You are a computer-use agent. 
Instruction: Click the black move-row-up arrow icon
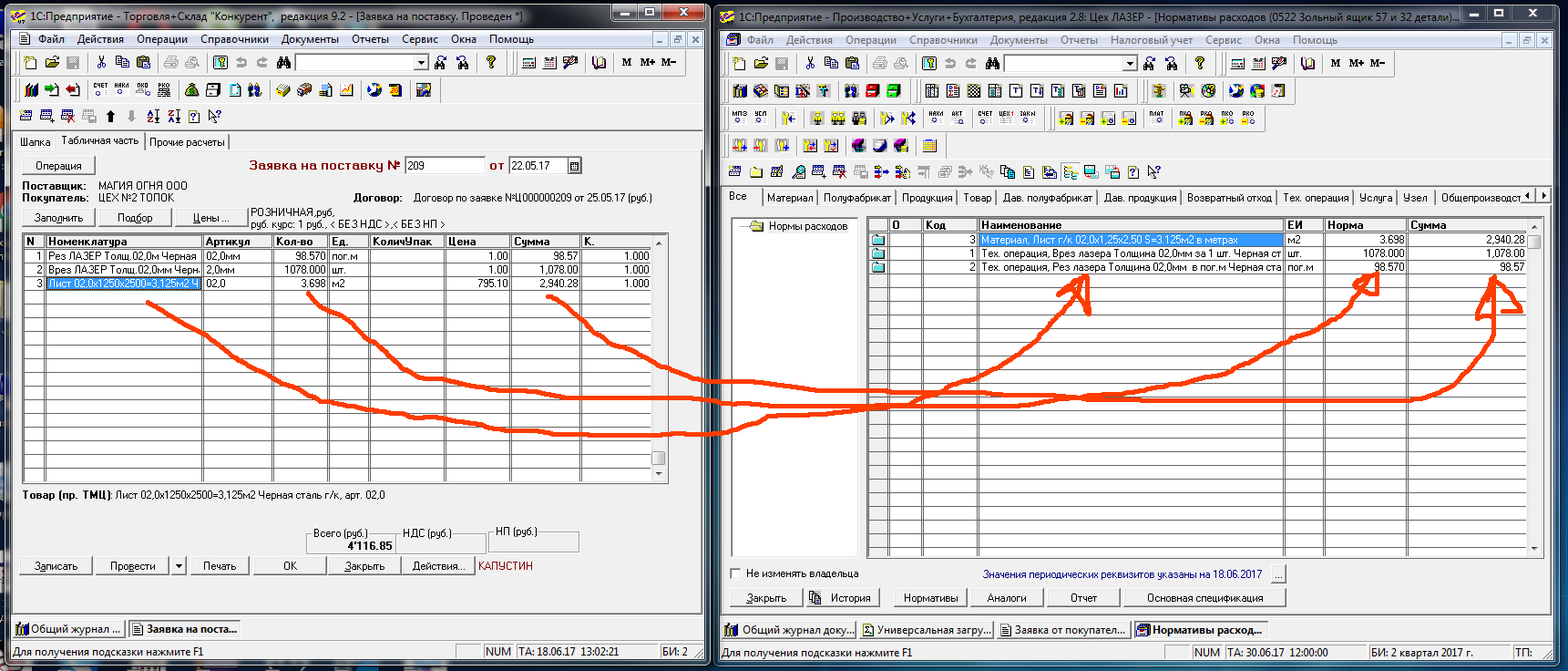111,117
